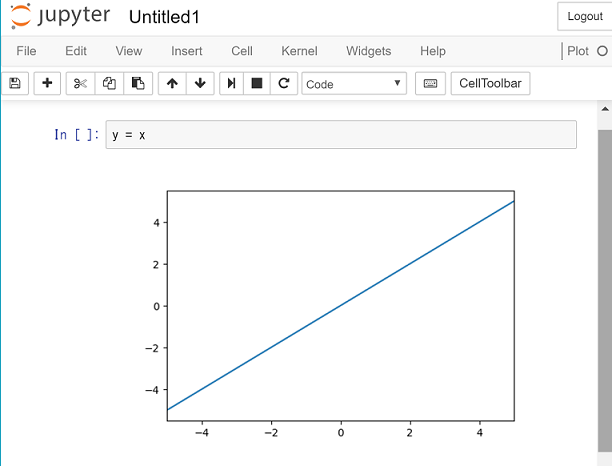Open the Edit menu
Image resolution: width=612 pixels, height=466 pixels.
coord(76,51)
